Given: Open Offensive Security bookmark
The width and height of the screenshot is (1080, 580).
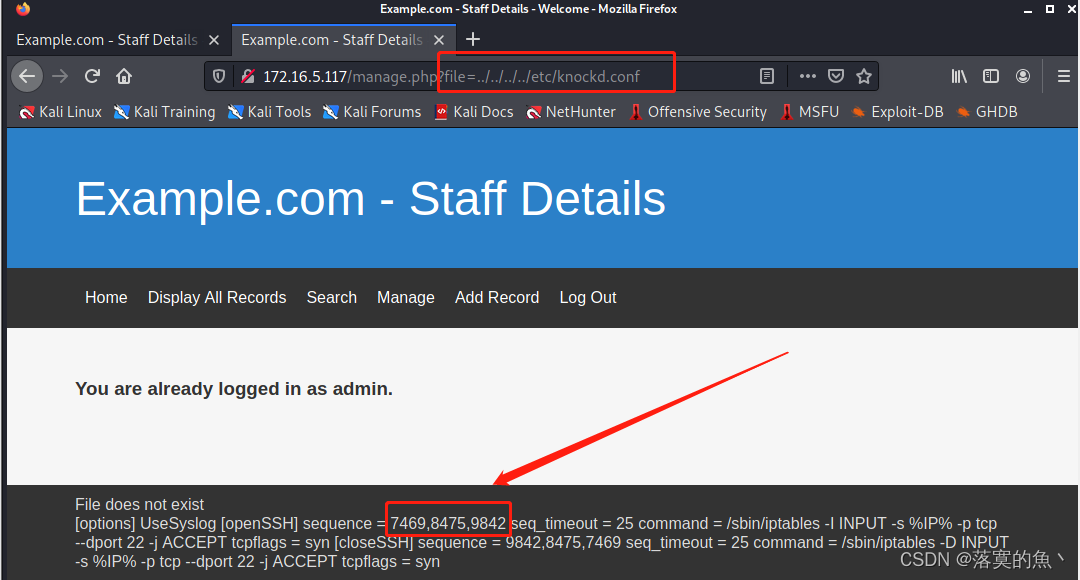Looking at the screenshot, I should 698,112.
